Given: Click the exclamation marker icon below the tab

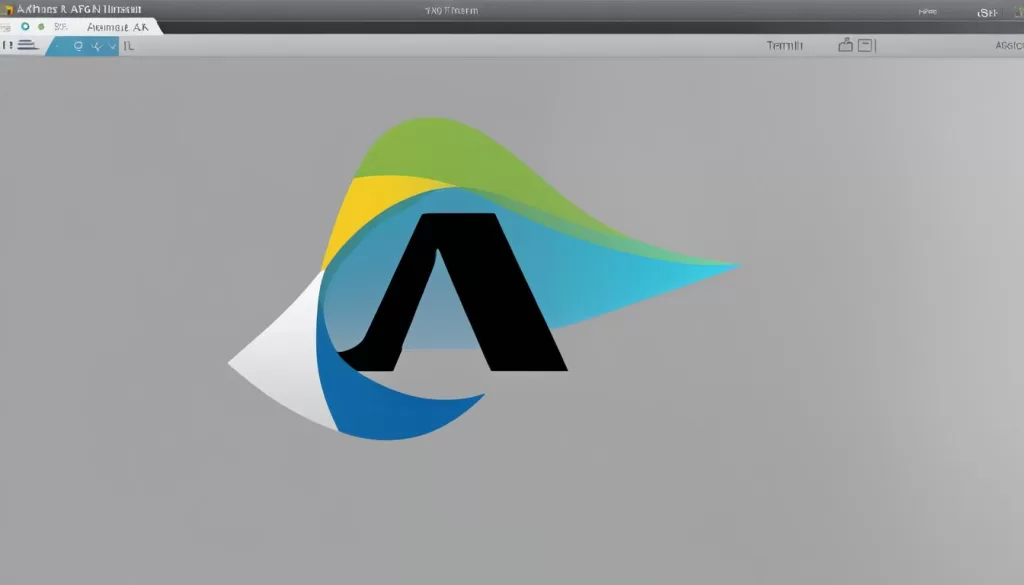Looking at the screenshot, I should (x=7, y=45).
